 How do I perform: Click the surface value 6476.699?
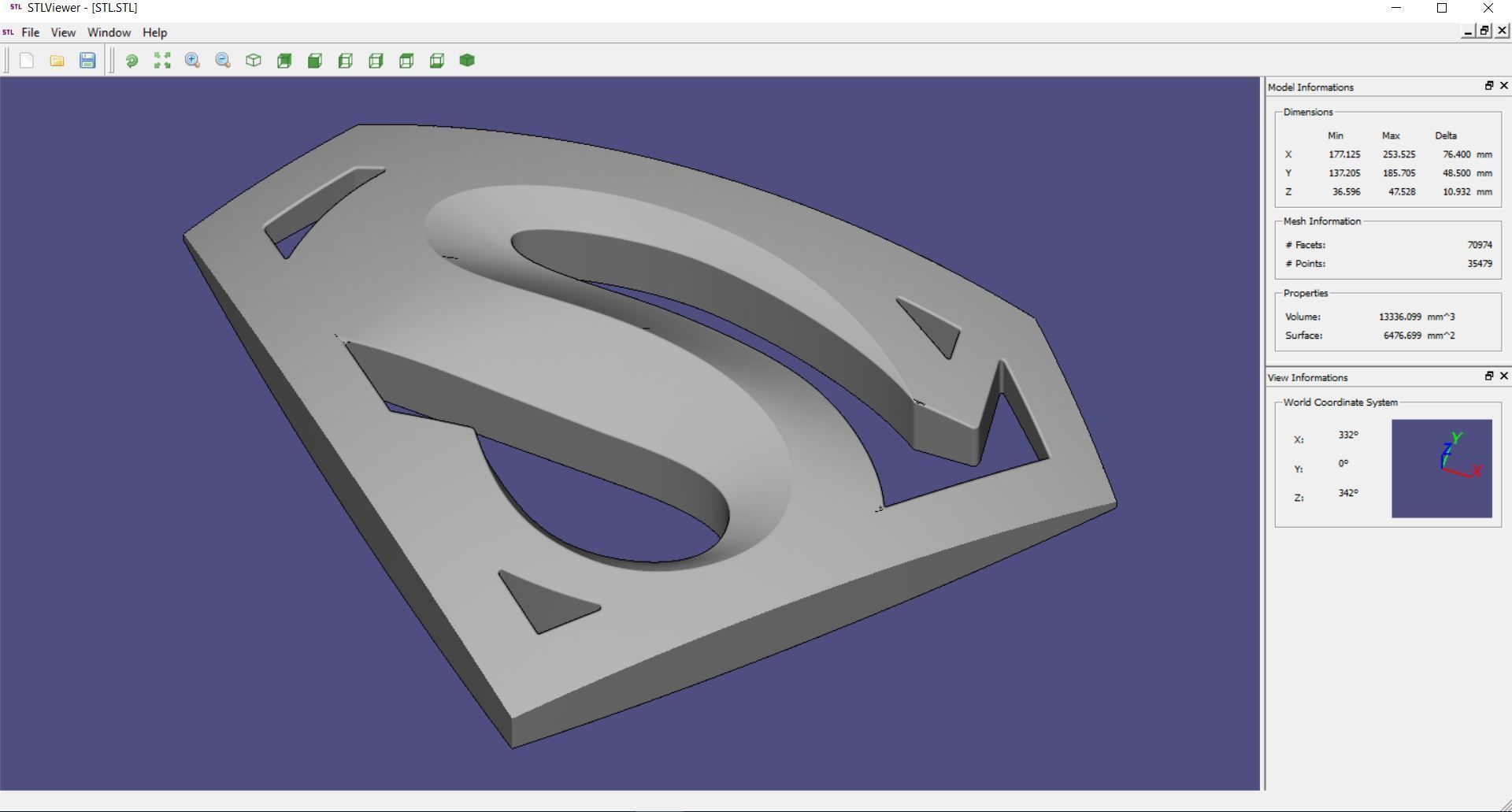click(1402, 336)
